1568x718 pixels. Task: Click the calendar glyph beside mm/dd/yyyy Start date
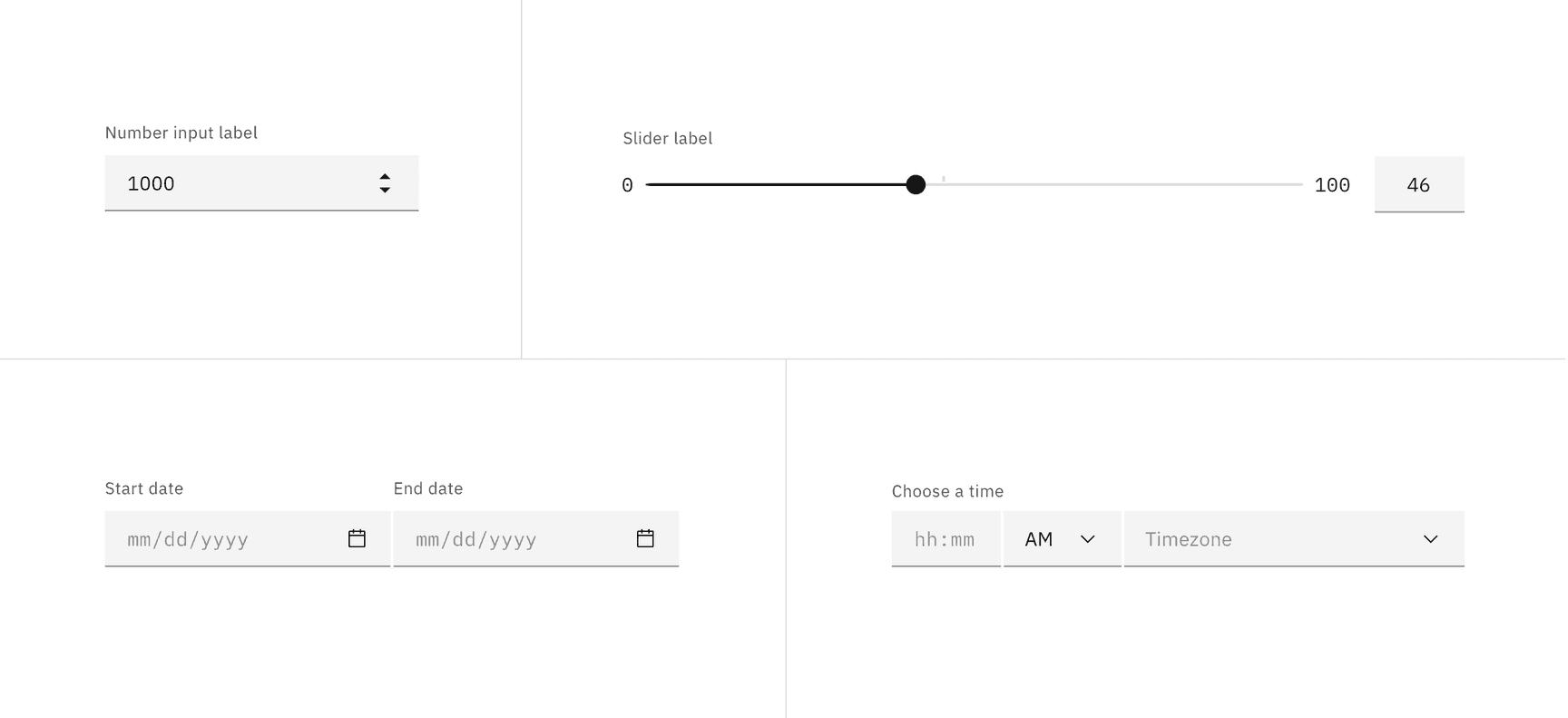(358, 538)
